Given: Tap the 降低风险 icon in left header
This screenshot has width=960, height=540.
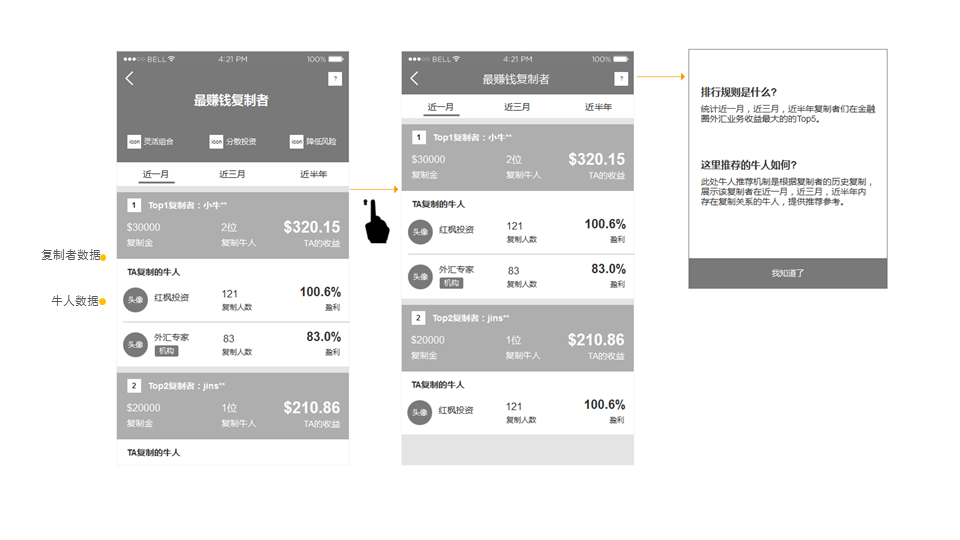Looking at the screenshot, I should point(296,141).
